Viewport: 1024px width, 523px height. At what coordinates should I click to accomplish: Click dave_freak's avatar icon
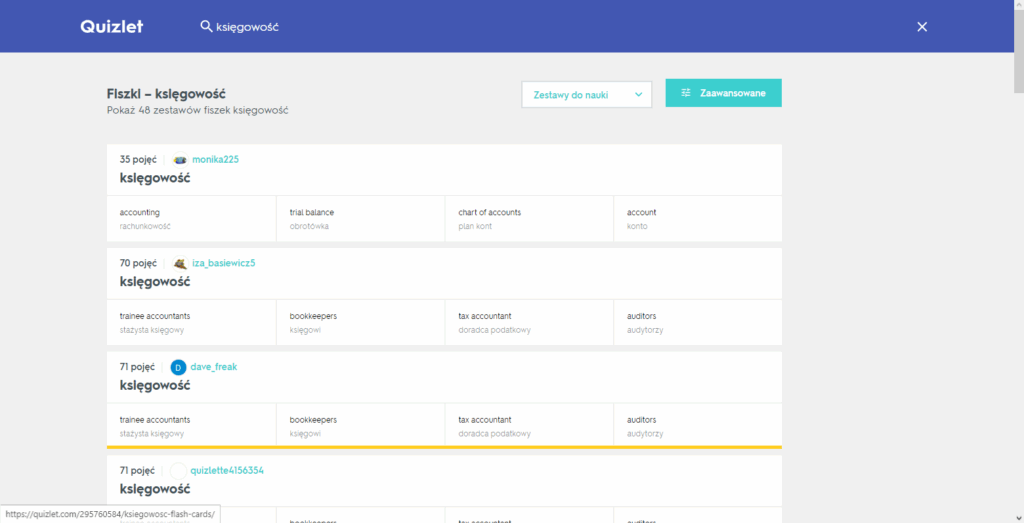pyautogui.click(x=179, y=367)
